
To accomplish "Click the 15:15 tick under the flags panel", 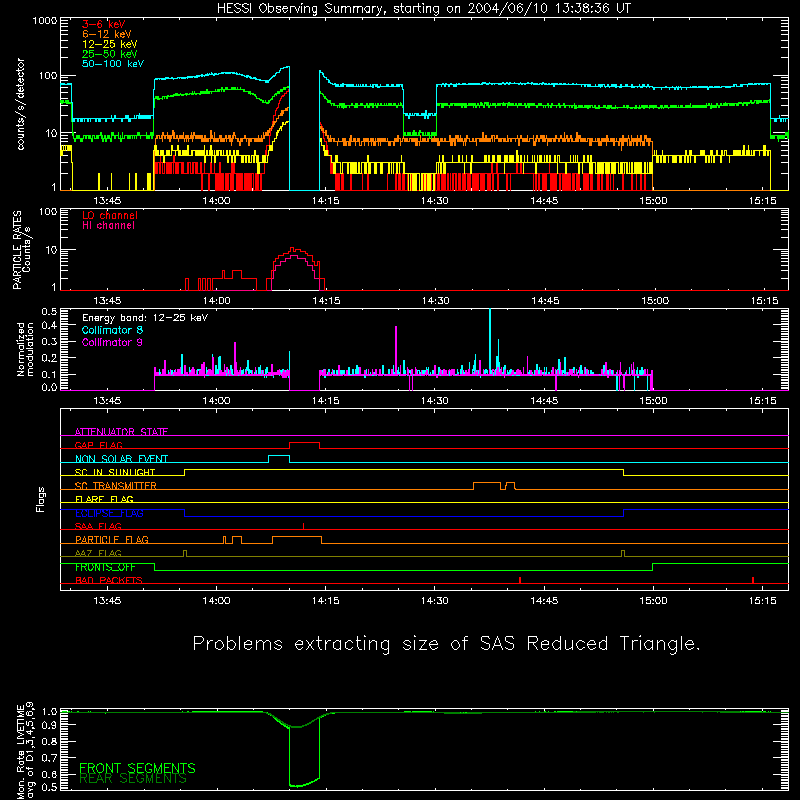I will click(x=763, y=601).
